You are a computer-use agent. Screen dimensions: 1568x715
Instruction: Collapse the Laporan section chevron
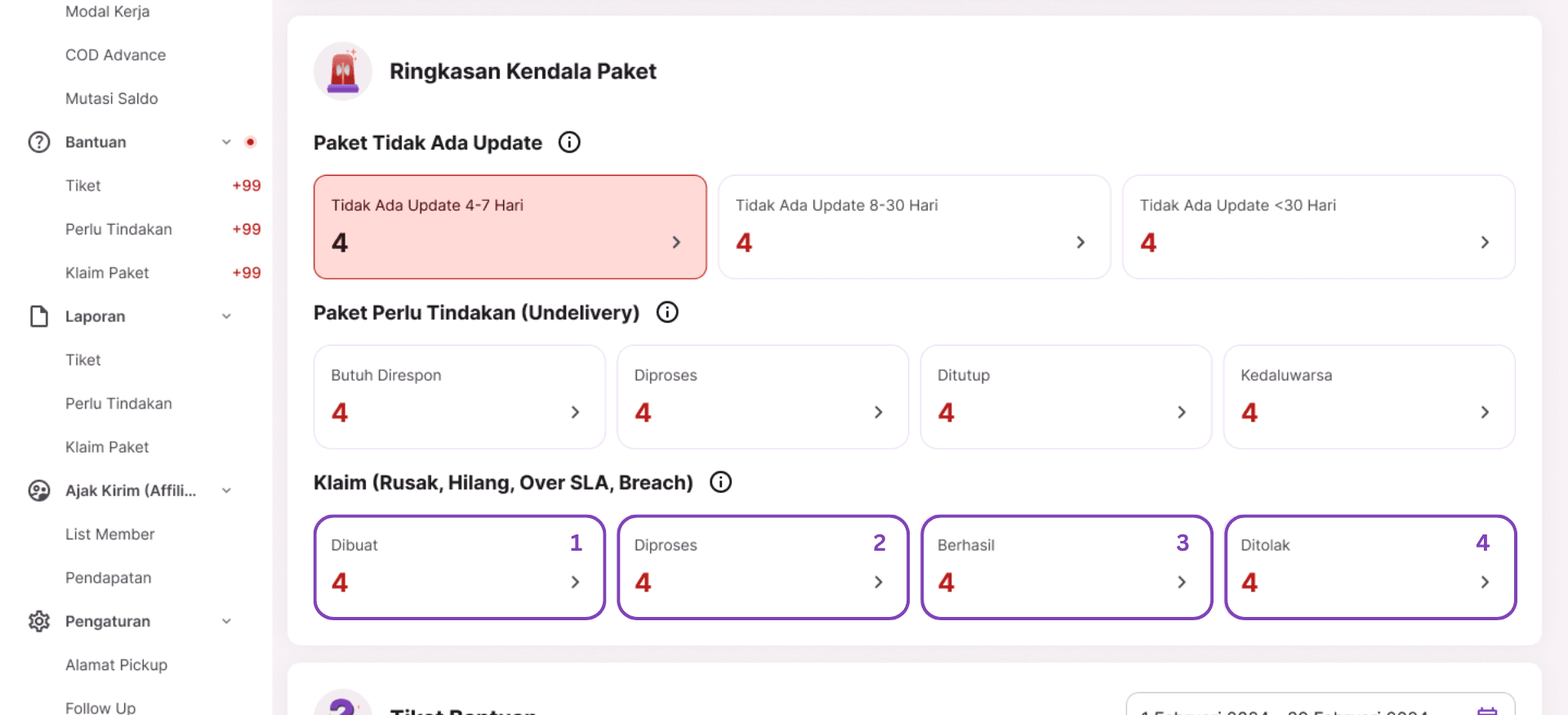(226, 316)
